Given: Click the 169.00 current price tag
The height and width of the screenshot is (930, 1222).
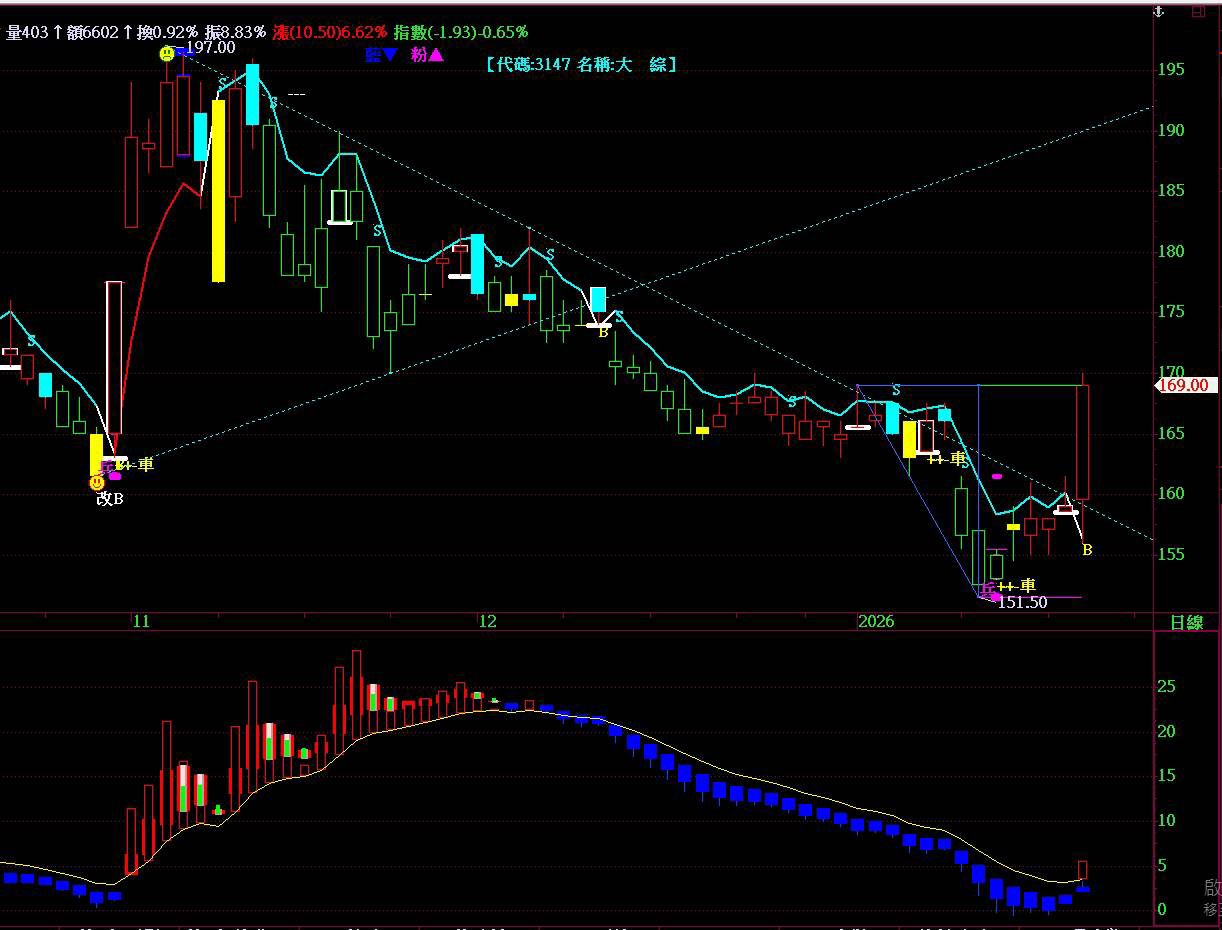Looking at the screenshot, I should [x=1184, y=385].
